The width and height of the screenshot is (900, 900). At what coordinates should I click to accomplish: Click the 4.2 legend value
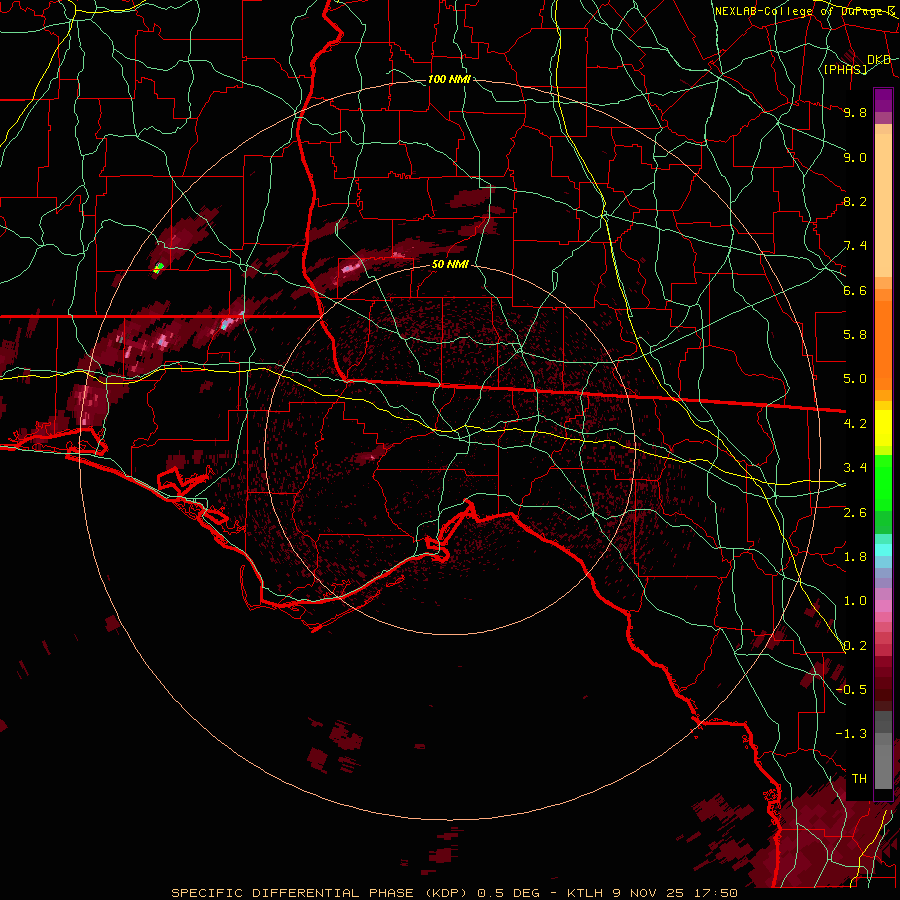pyautogui.click(x=855, y=424)
